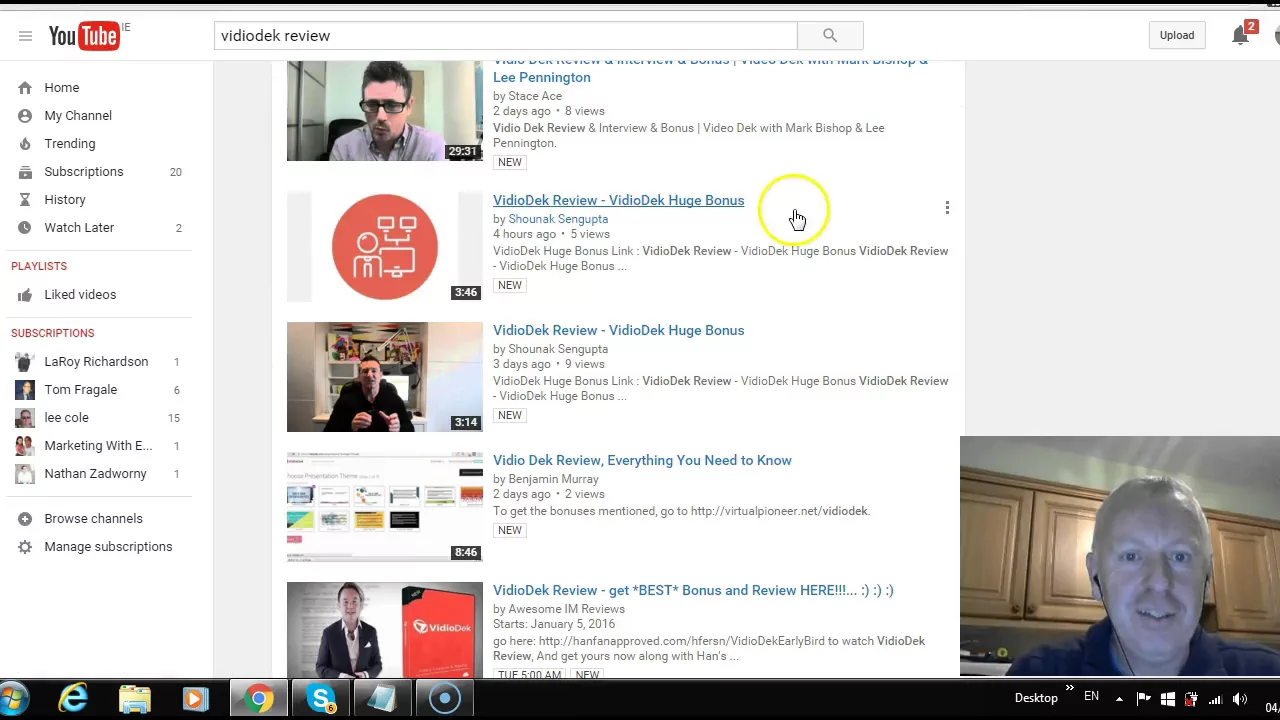Click the Manage subscriptions gear icon
This screenshot has width=1280, height=720.
click(x=25, y=547)
